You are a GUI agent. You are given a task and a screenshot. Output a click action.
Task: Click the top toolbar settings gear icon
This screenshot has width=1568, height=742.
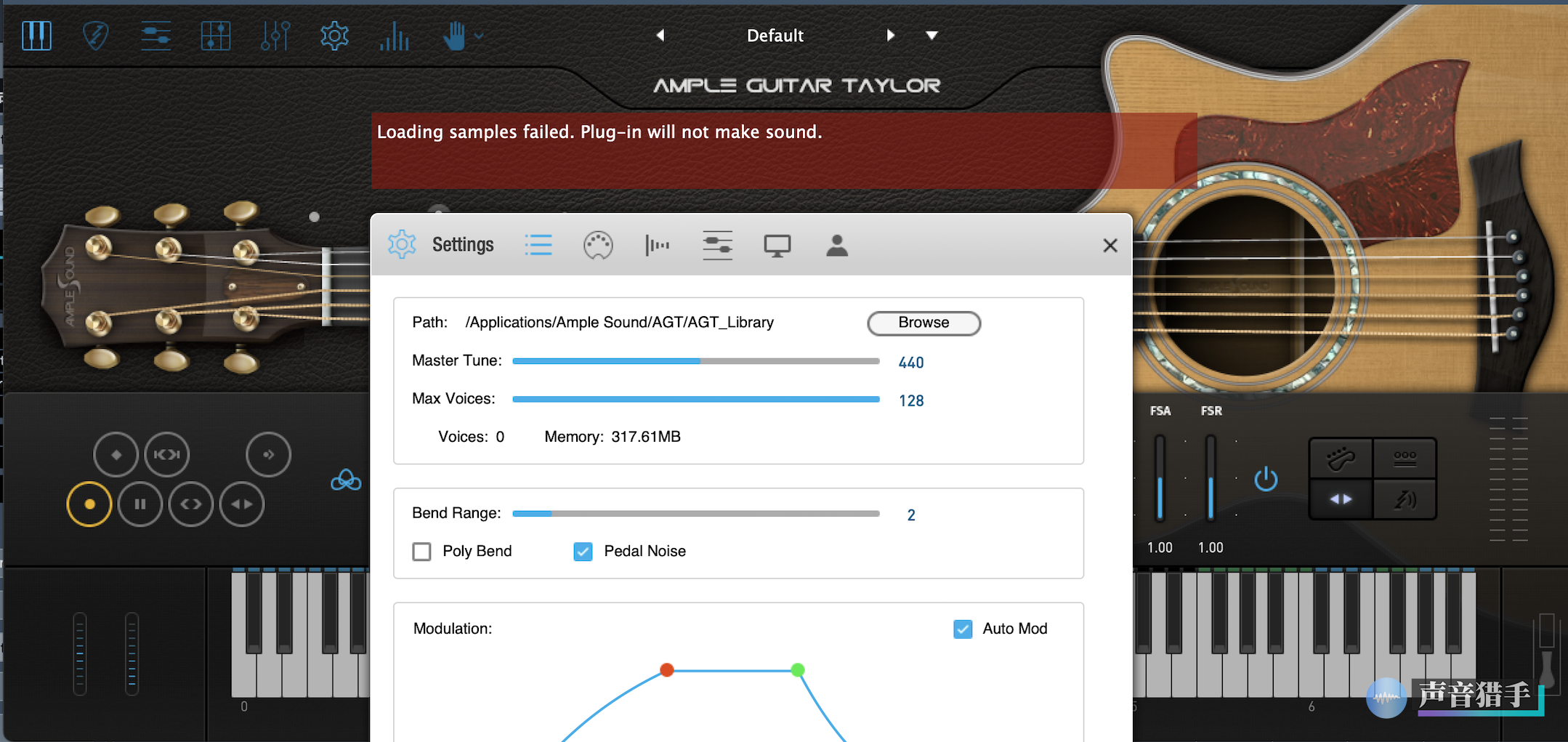[x=334, y=36]
